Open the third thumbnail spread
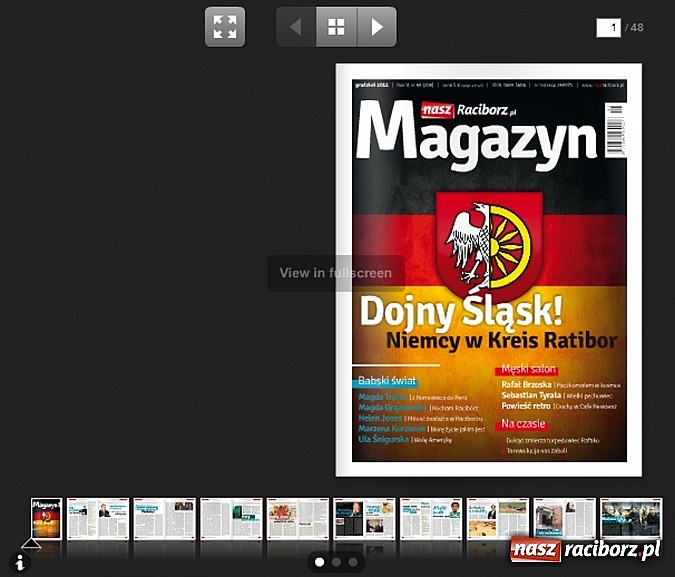Viewport: 675px width, 577px height. click(164, 519)
